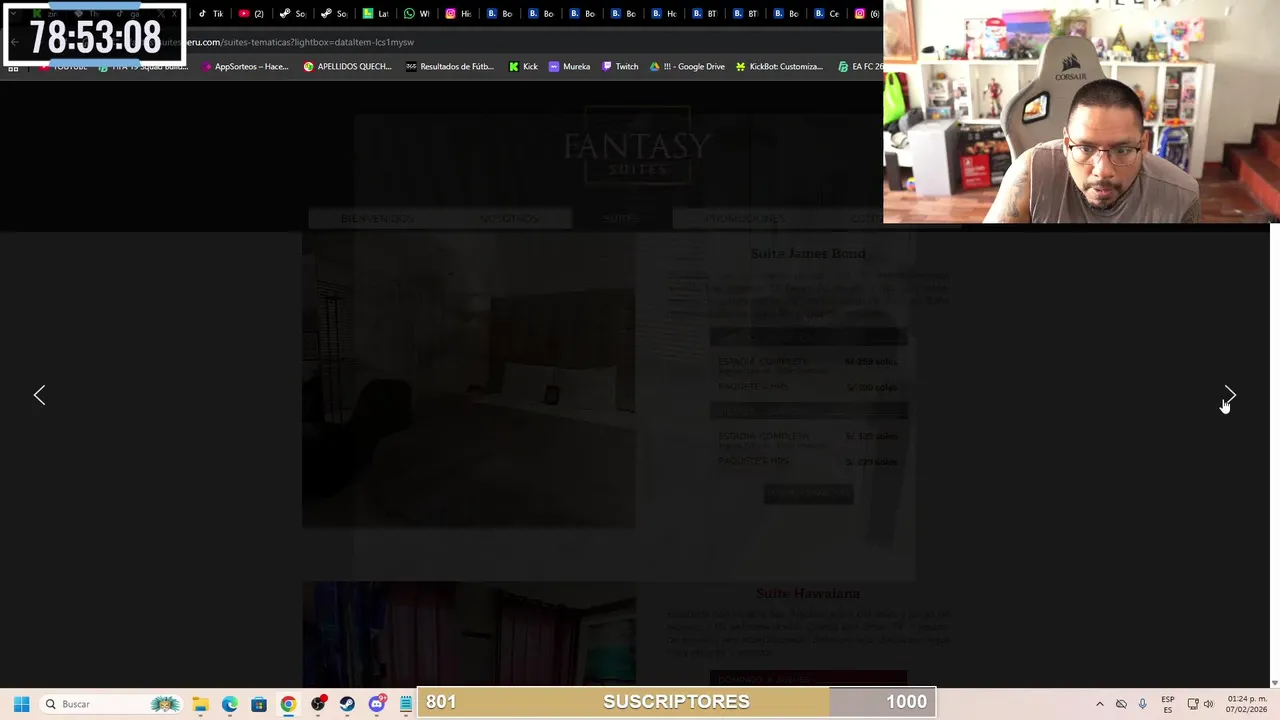Go to the previous lightbox image arrow
This screenshot has height=720, width=1280.
pyautogui.click(x=40, y=395)
